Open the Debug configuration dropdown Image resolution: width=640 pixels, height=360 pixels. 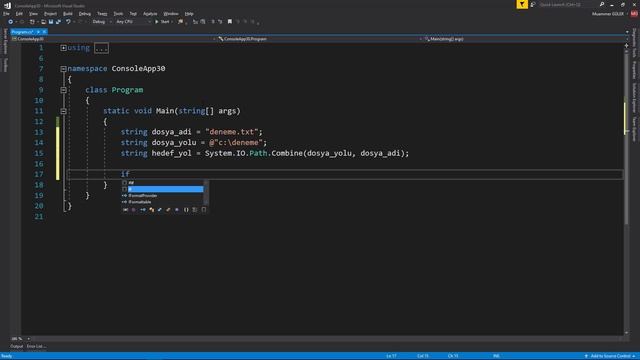tap(101, 22)
